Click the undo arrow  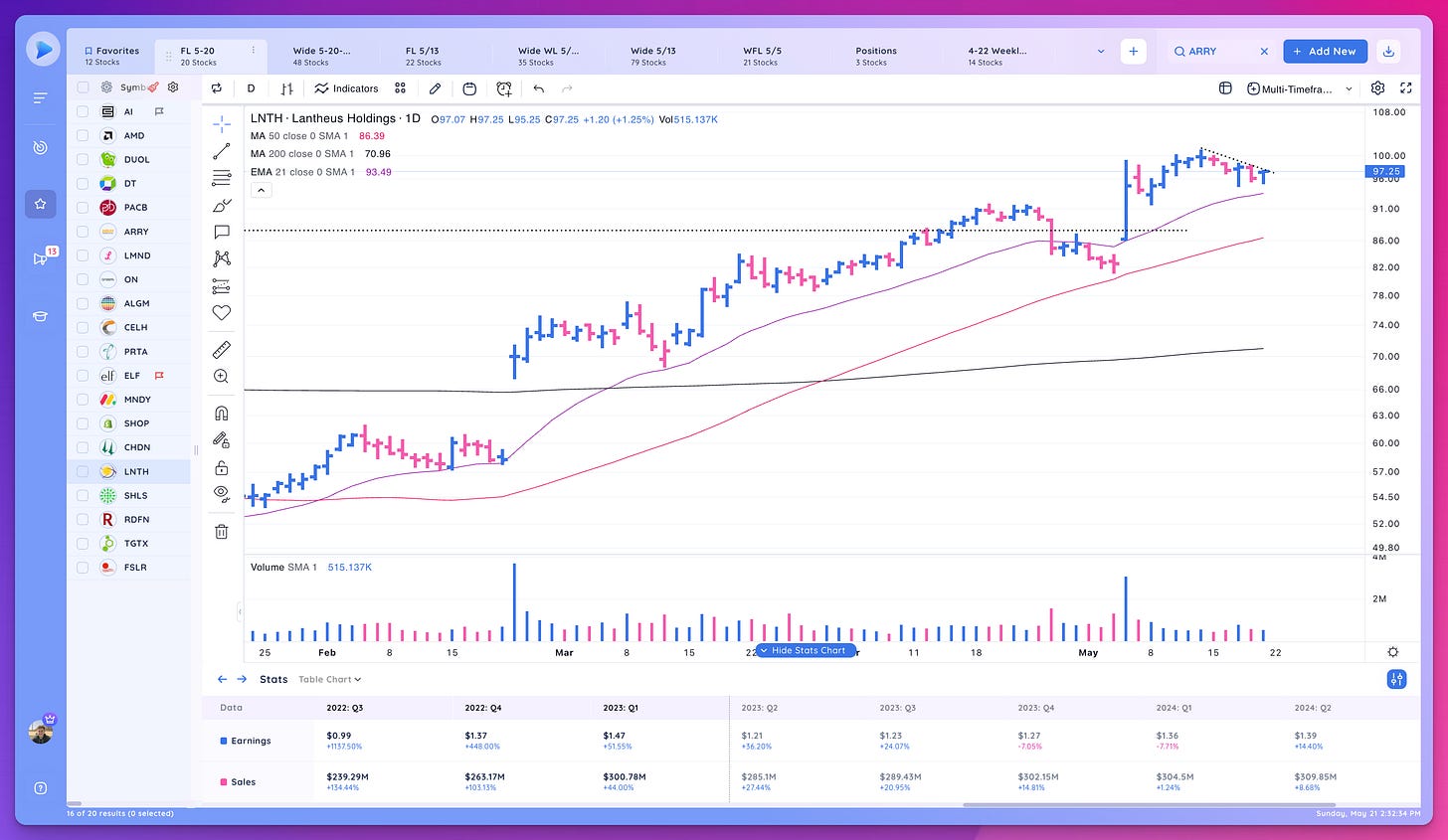(538, 88)
